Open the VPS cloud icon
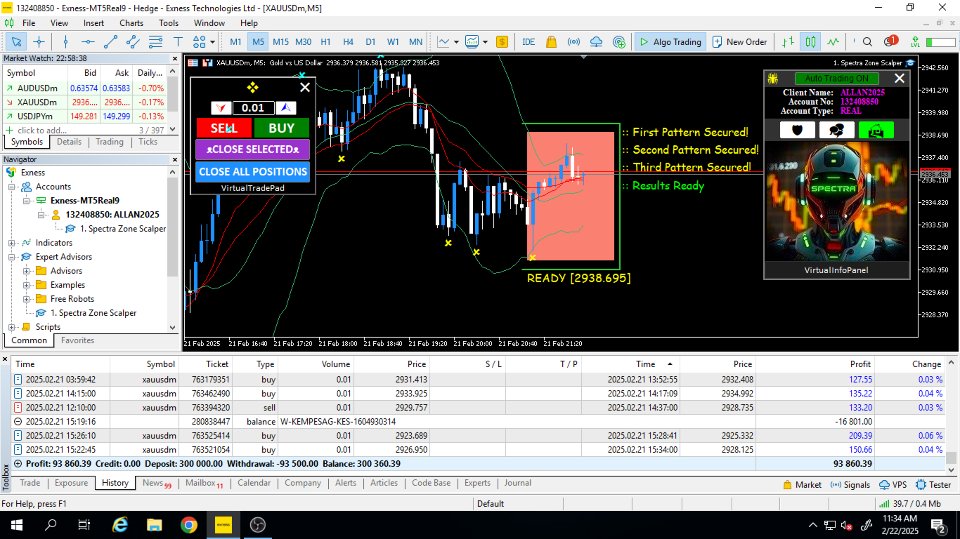Viewport: 960px width, 539px height. pos(596,42)
